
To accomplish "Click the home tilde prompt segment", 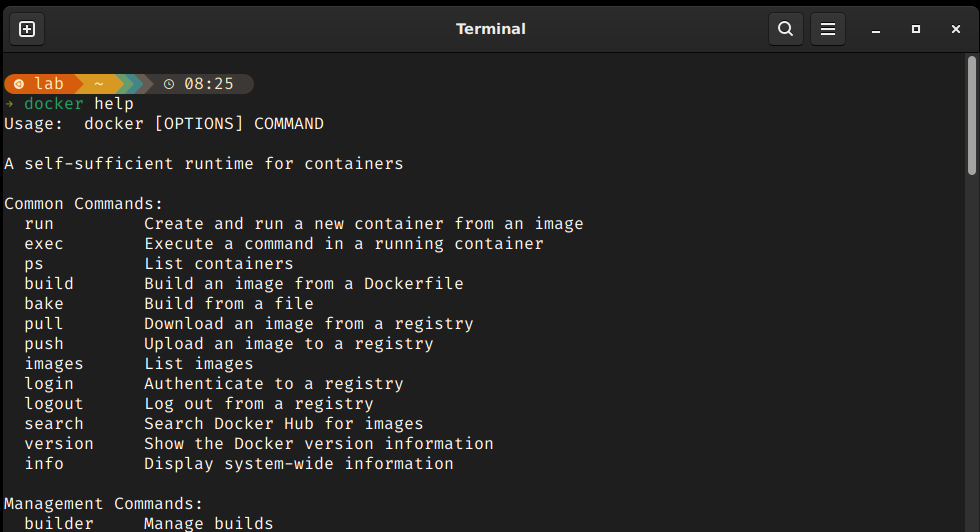I will pyautogui.click(x=99, y=84).
